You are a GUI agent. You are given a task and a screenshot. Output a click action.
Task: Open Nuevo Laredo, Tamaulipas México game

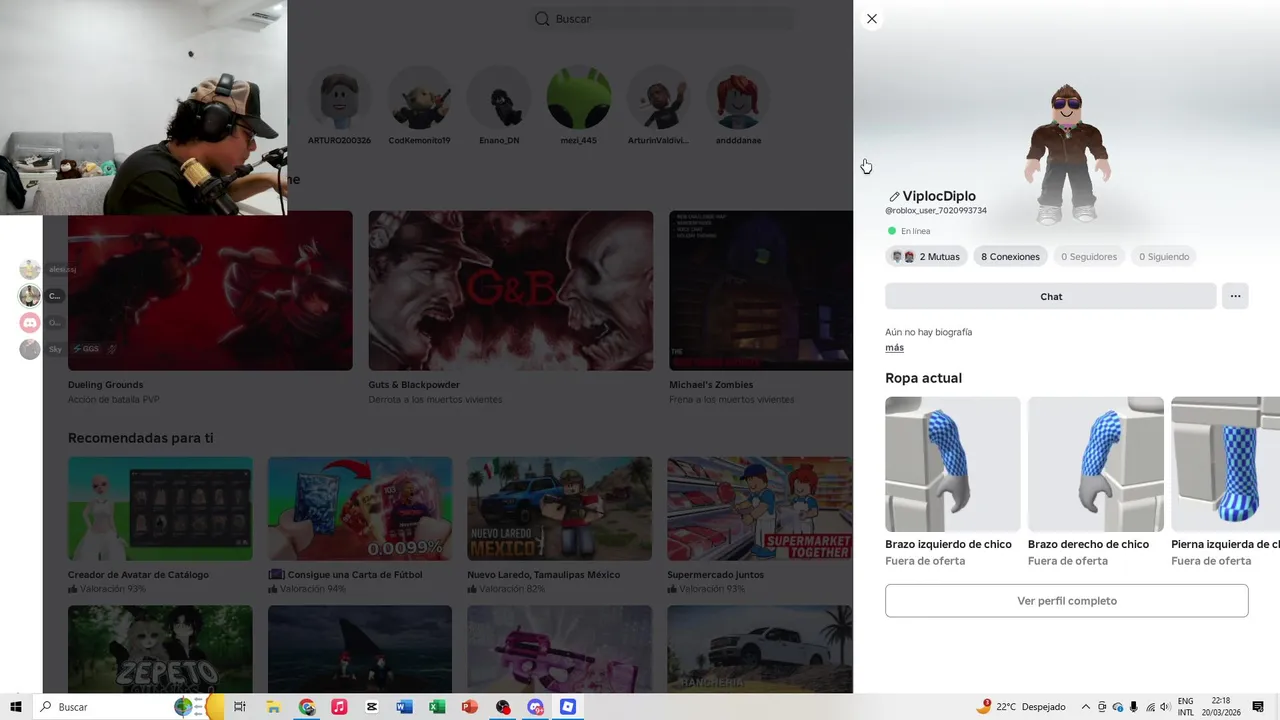tap(559, 509)
